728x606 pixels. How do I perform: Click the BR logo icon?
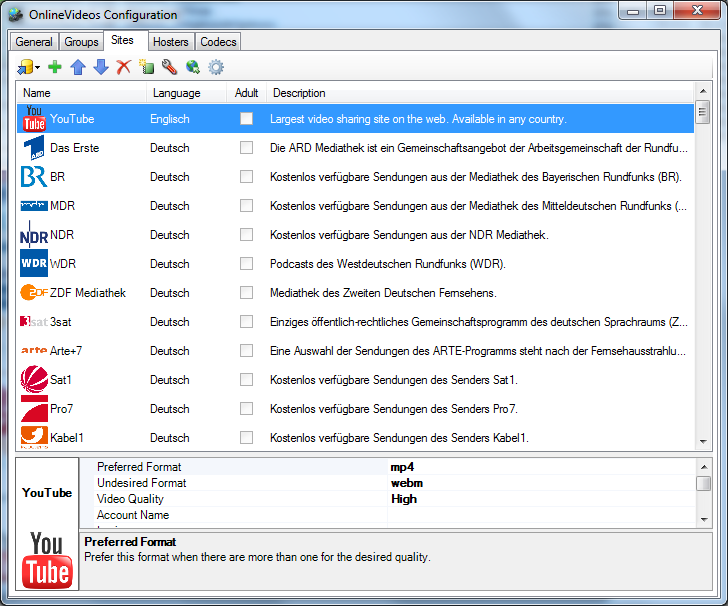click(34, 177)
